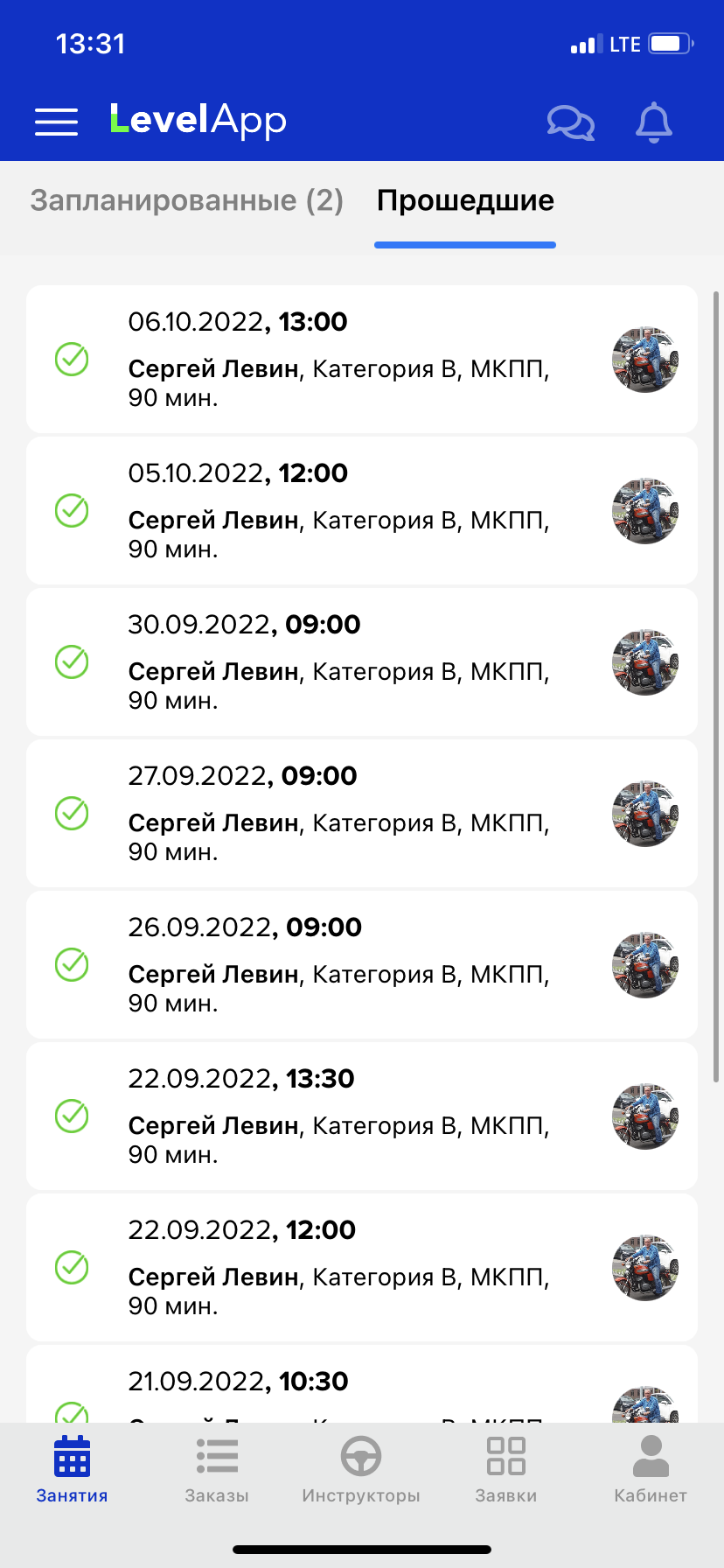
Task: Go to Занятия calendar section
Action: coord(72,1470)
